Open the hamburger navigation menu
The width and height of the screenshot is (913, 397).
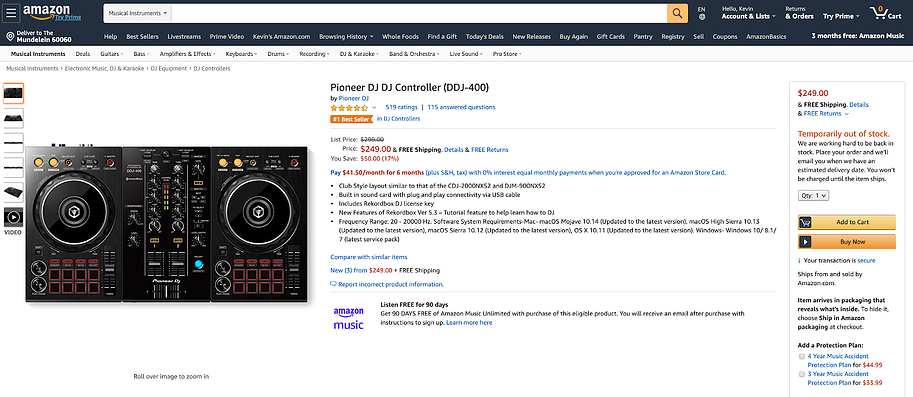(12, 13)
